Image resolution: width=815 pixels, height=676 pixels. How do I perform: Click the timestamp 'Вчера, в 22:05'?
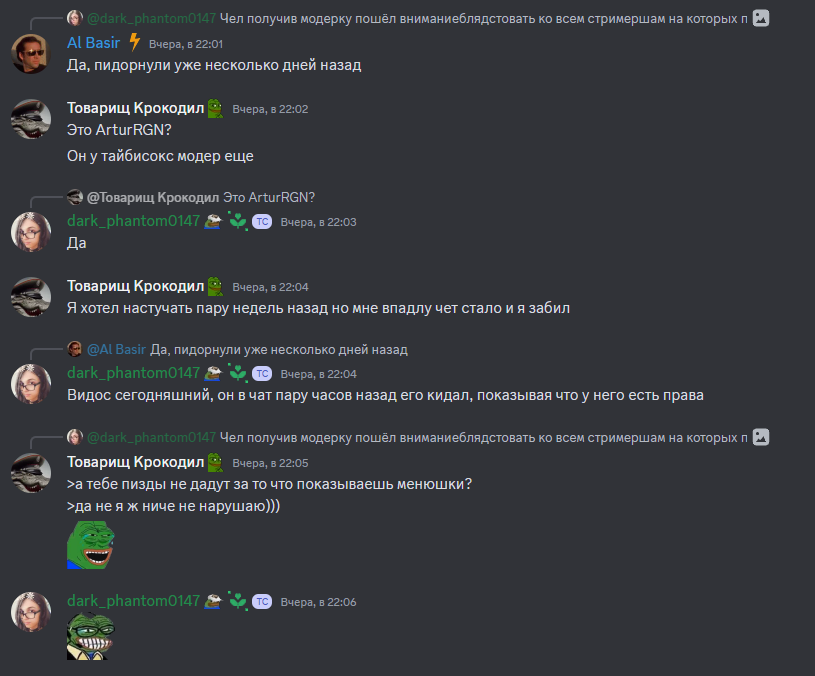(x=270, y=463)
